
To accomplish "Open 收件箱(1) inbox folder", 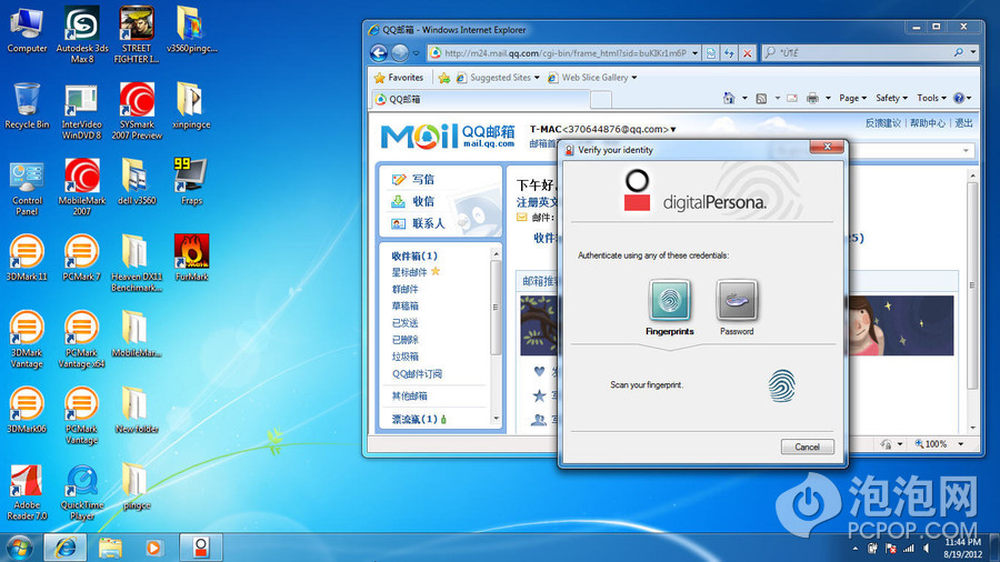I will pos(415,256).
